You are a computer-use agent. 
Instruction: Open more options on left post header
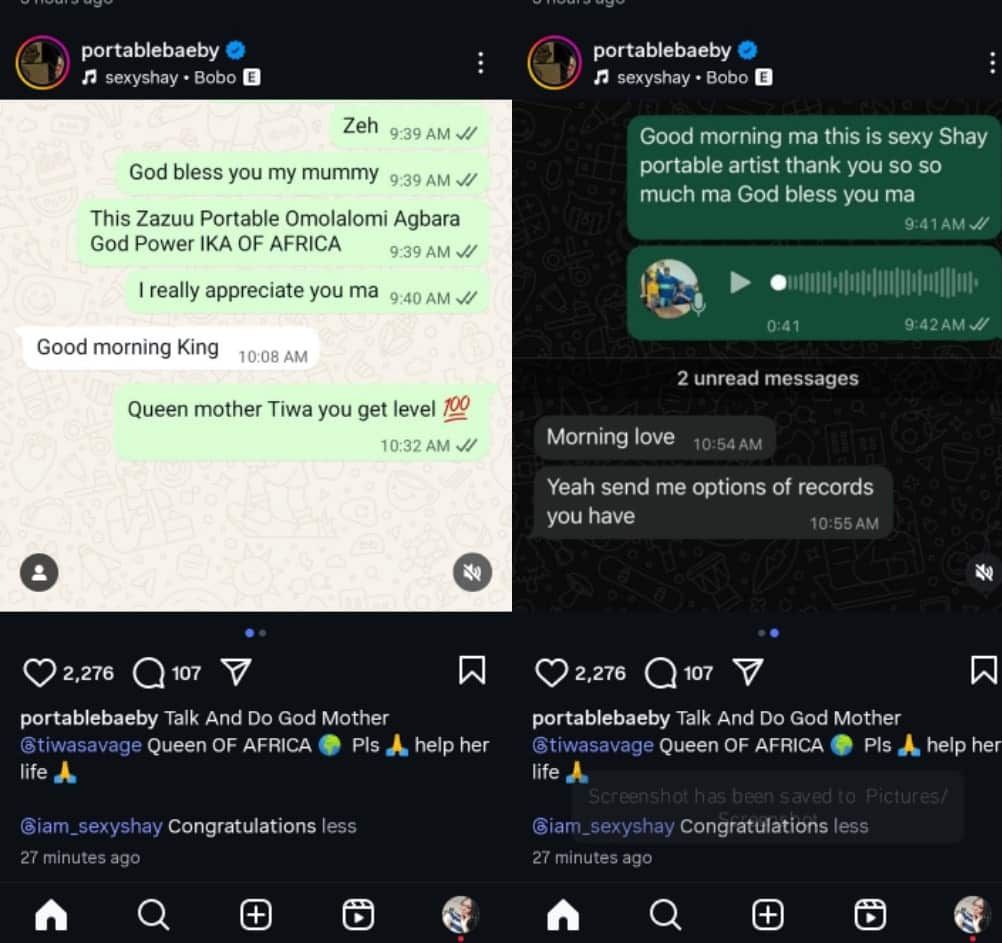point(481,63)
